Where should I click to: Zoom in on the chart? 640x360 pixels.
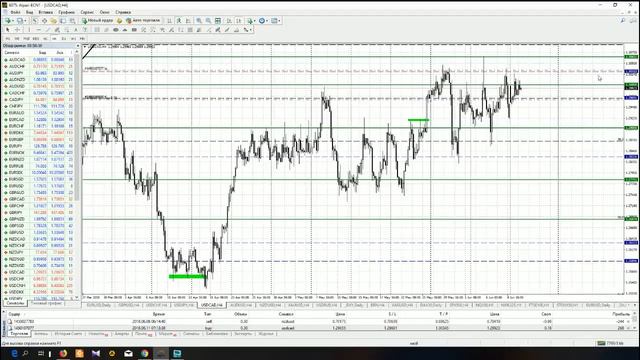(x=199, y=20)
